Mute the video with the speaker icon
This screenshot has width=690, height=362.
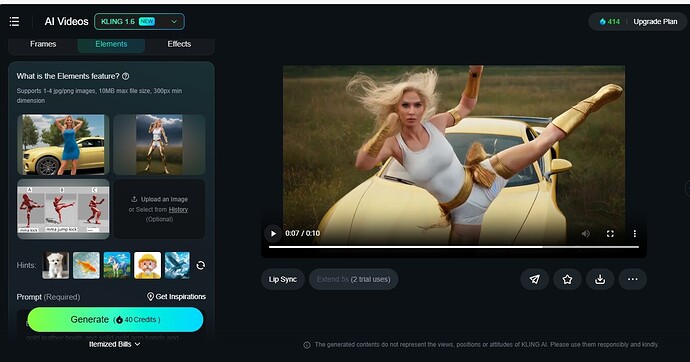pyautogui.click(x=585, y=234)
